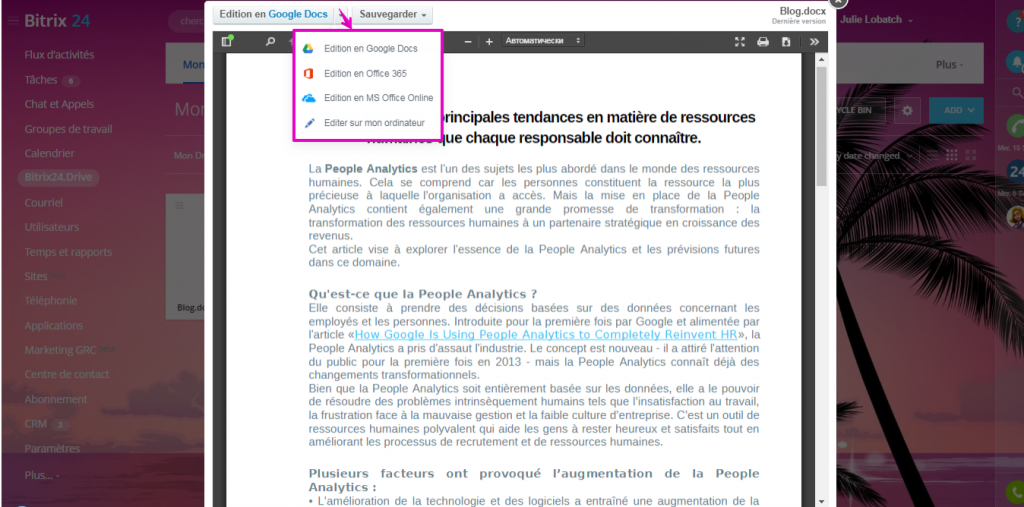Viewport: 1024px width, 507px height.
Task: Toggle the hamburger menu beside Bitrix 24 logo
Action: [13, 21]
